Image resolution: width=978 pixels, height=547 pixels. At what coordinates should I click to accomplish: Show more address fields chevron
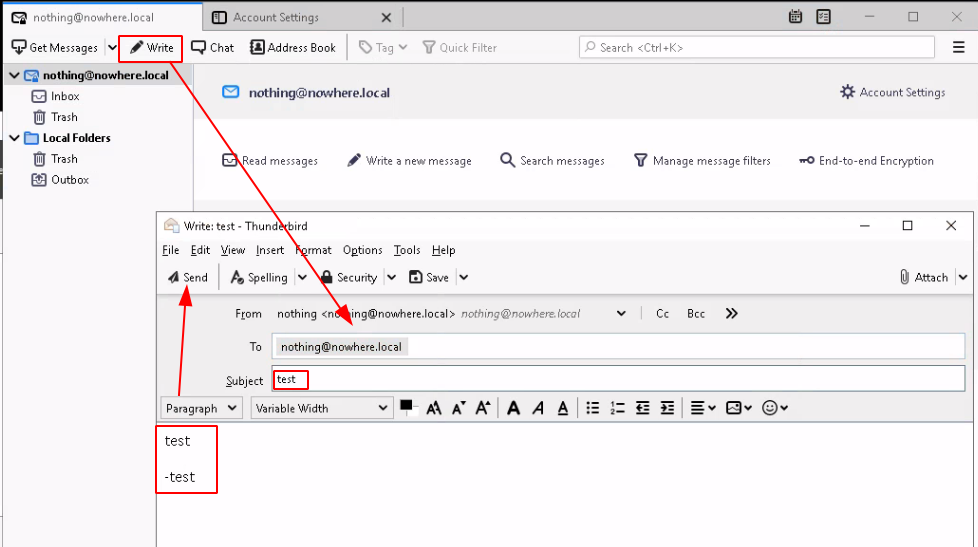732,314
